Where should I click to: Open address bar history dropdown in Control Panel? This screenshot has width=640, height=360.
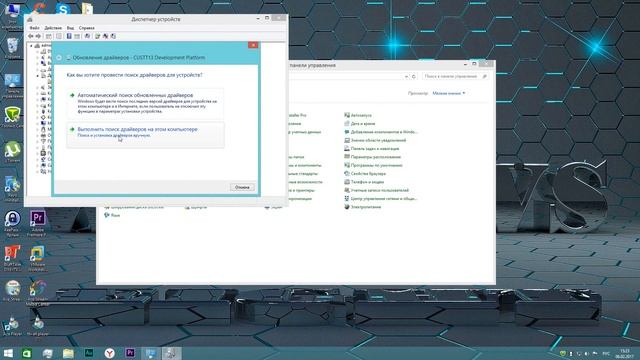point(406,76)
